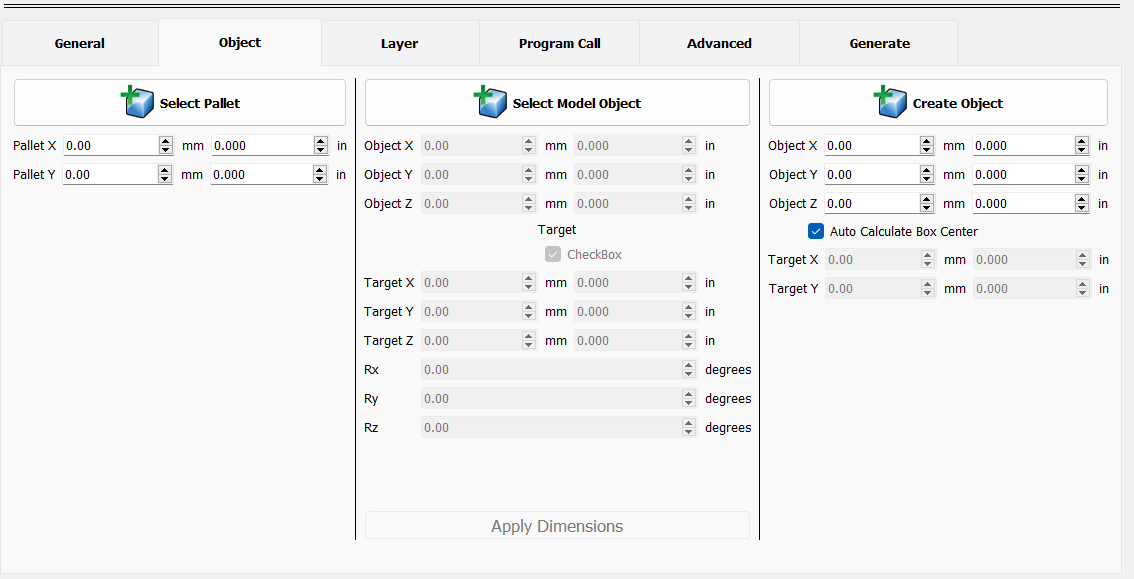Click the Select Model Object cube icon
1134x579 pixels.
pyautogui.click(x=490, y=102)
